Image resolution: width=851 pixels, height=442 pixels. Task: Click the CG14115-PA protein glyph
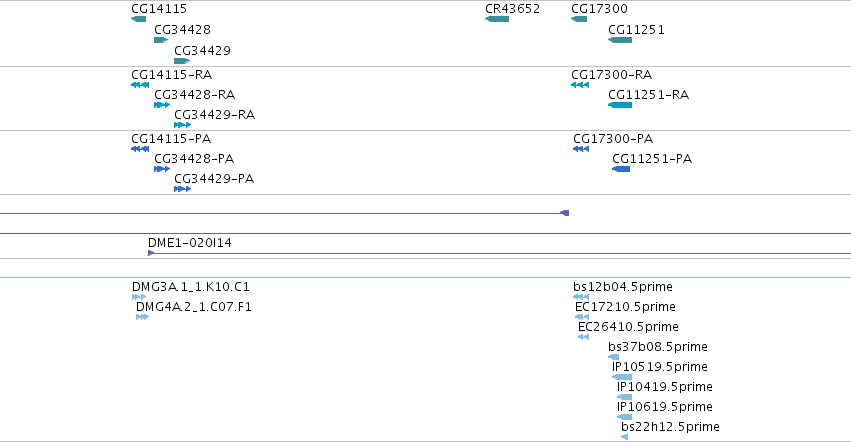tap(140, 149)
